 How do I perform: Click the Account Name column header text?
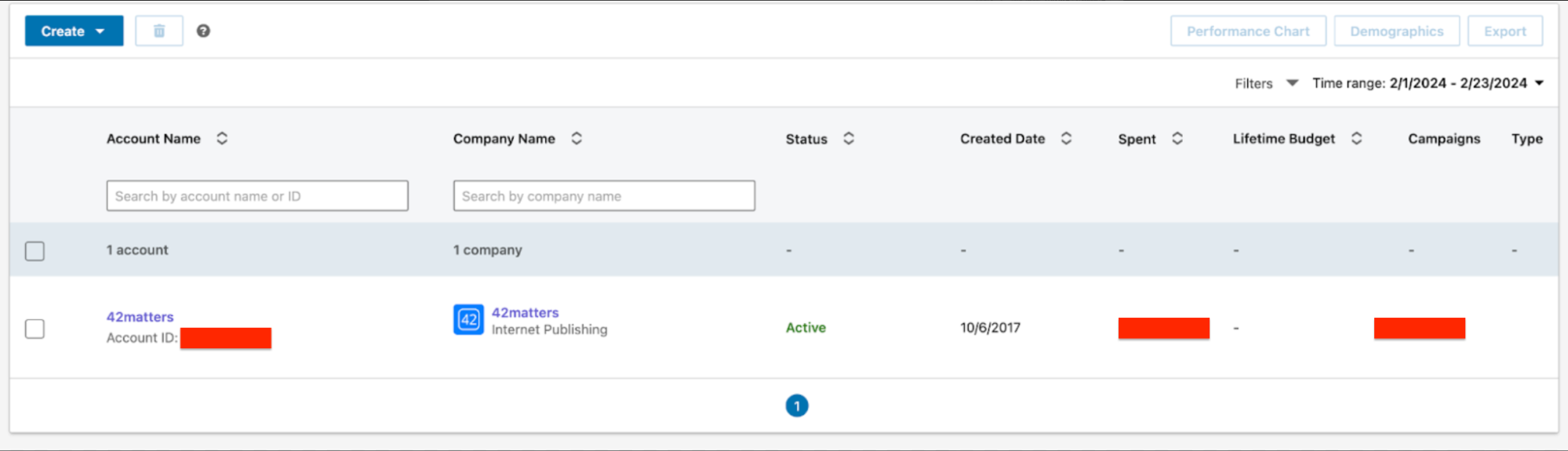point(154,139)
